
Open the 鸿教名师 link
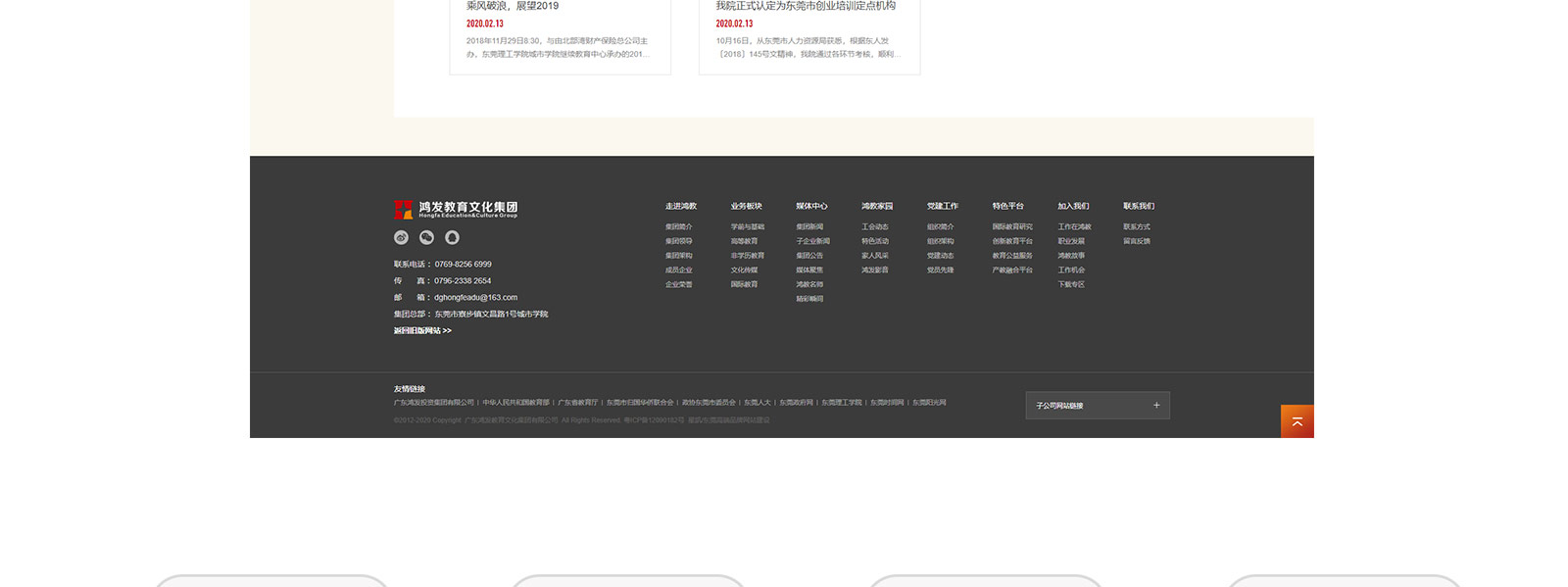tap(809, 285)
